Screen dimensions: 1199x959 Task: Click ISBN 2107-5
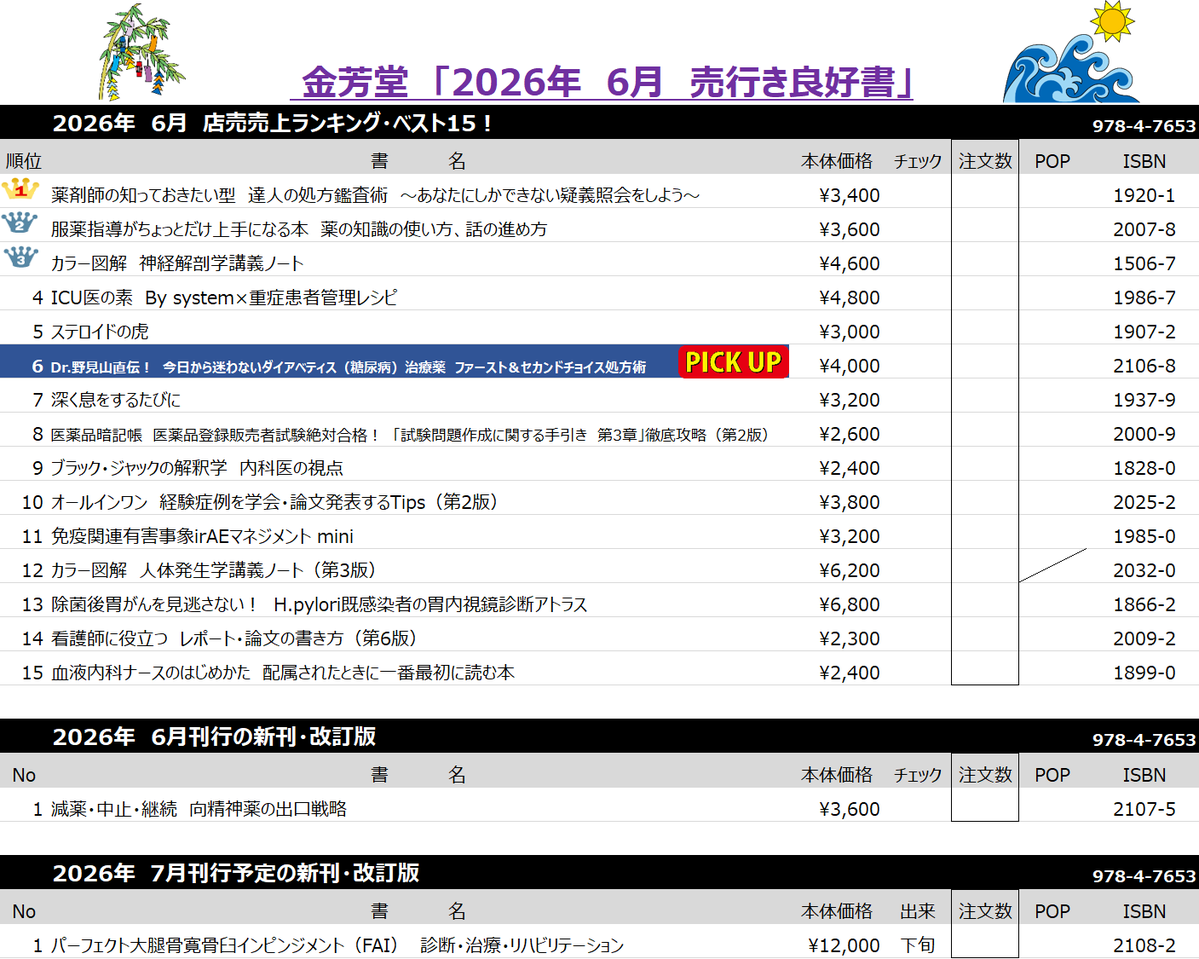[1144, 809]
